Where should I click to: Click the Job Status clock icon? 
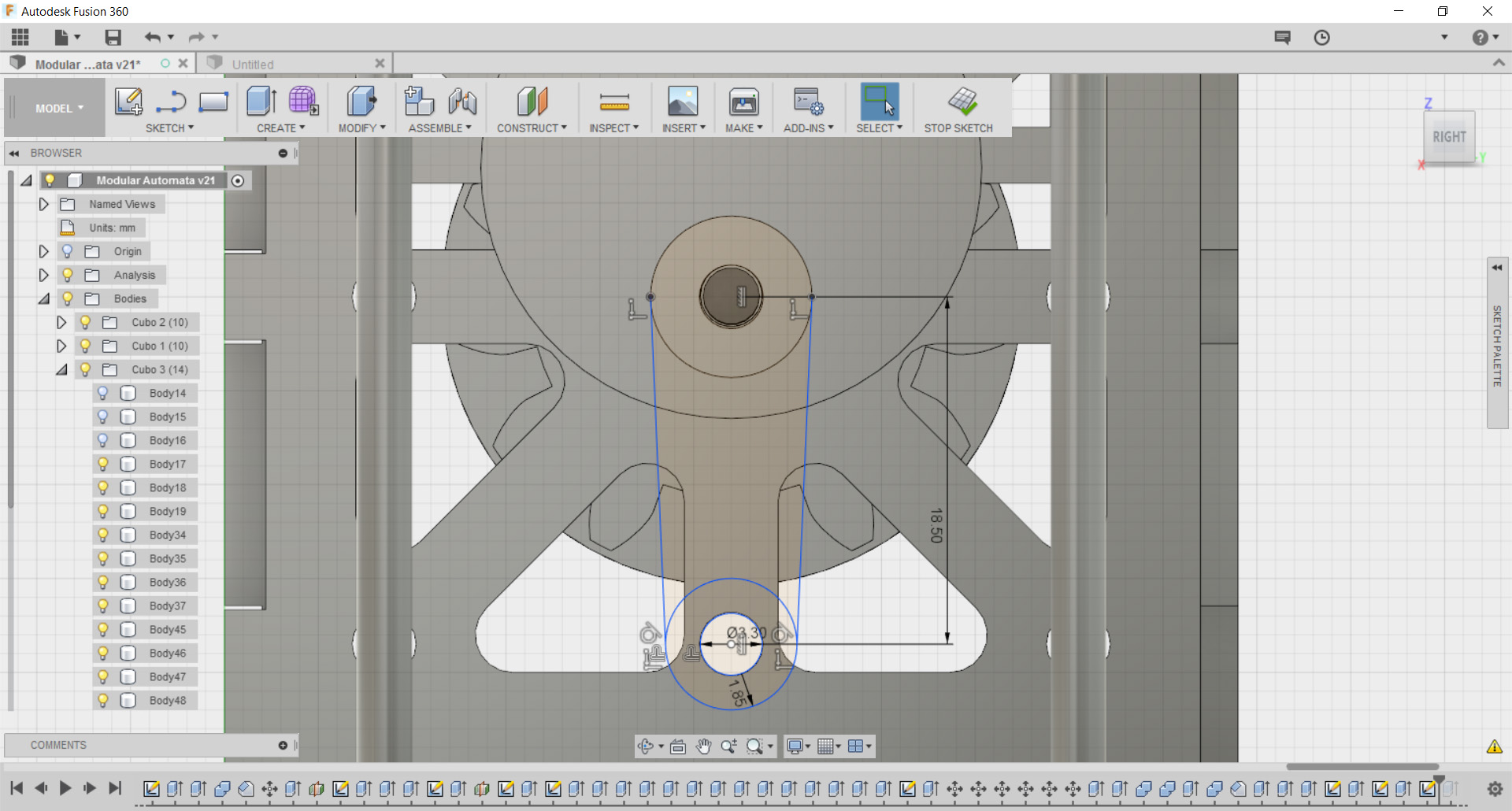click(1321, 37)
